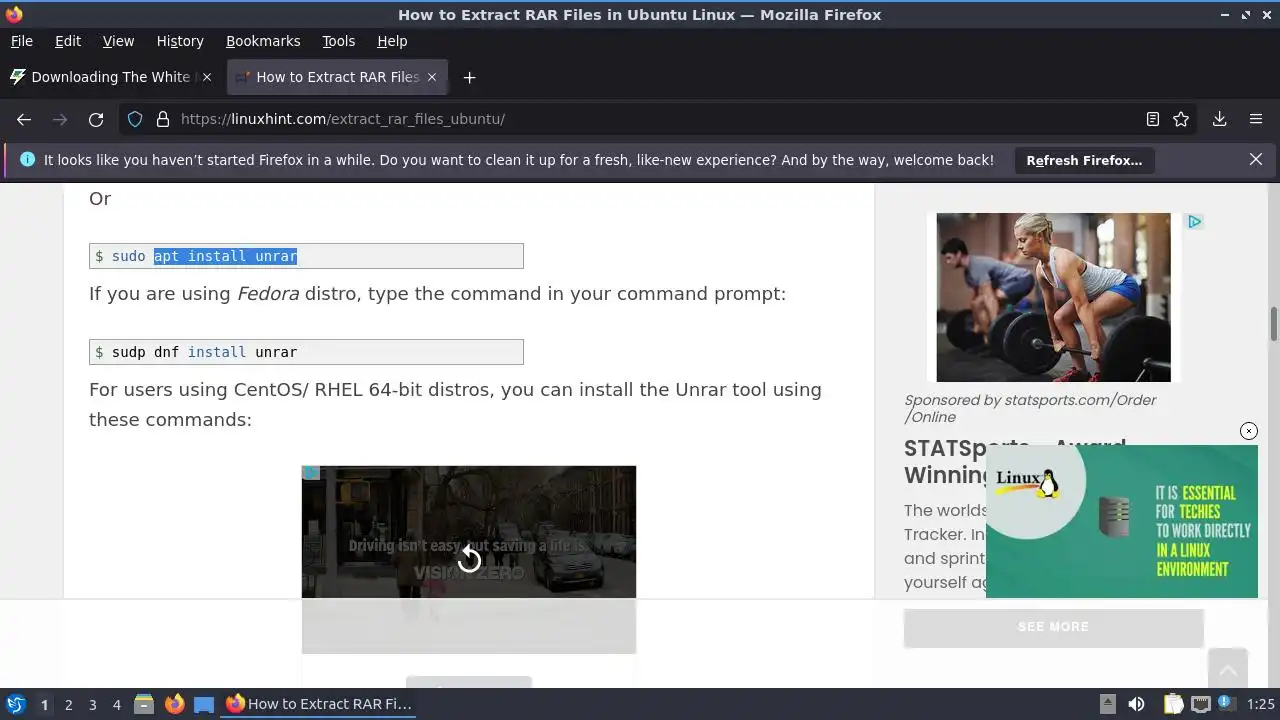Open the Bookmarks menu
The image size is (1280, 720).
[263, 41]
